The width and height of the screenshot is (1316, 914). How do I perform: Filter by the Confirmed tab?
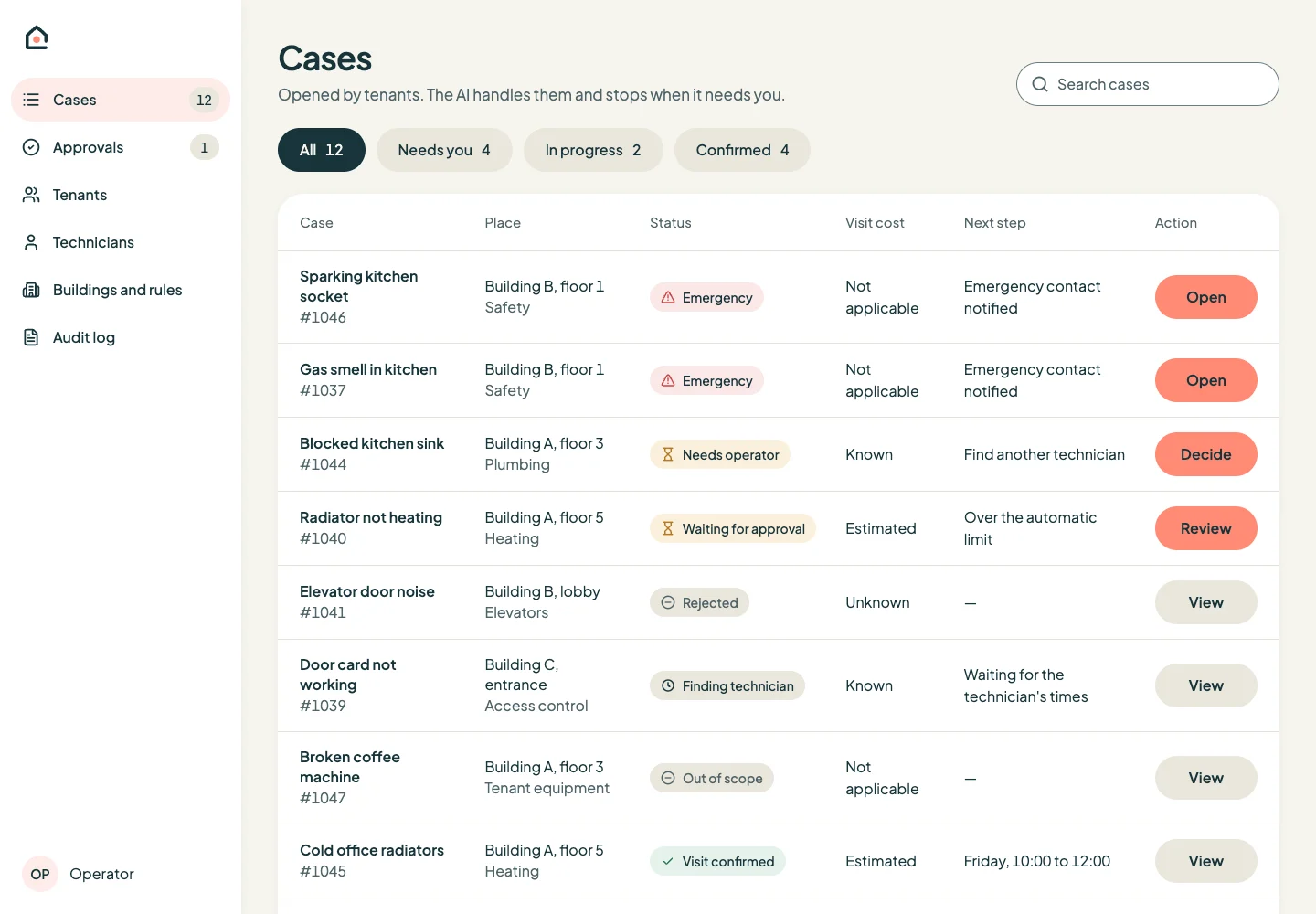tap(742, 150)
